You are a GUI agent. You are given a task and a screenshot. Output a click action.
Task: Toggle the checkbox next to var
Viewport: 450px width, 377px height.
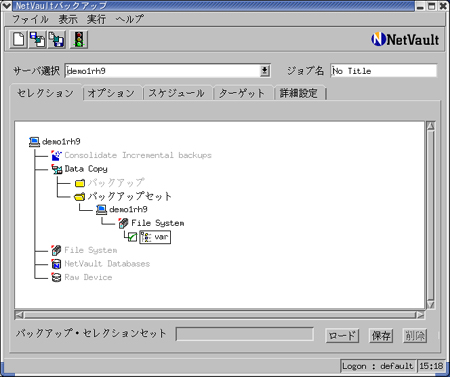pos(132,237)
